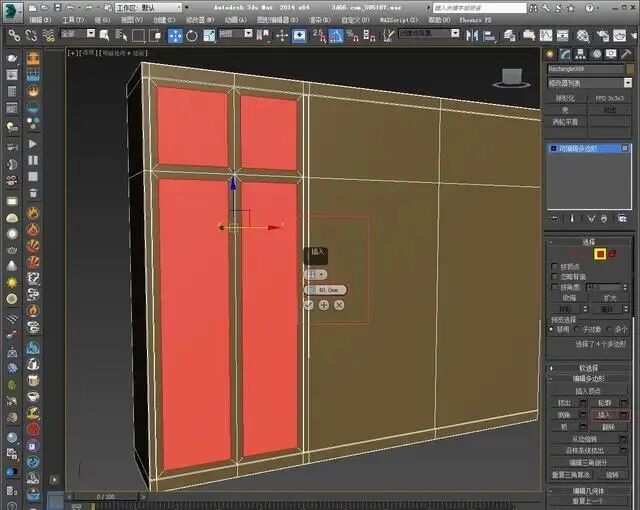Open Extrude settings box
Image resolution: width=640 pixels, height=510 pixels.
[583, 403]
